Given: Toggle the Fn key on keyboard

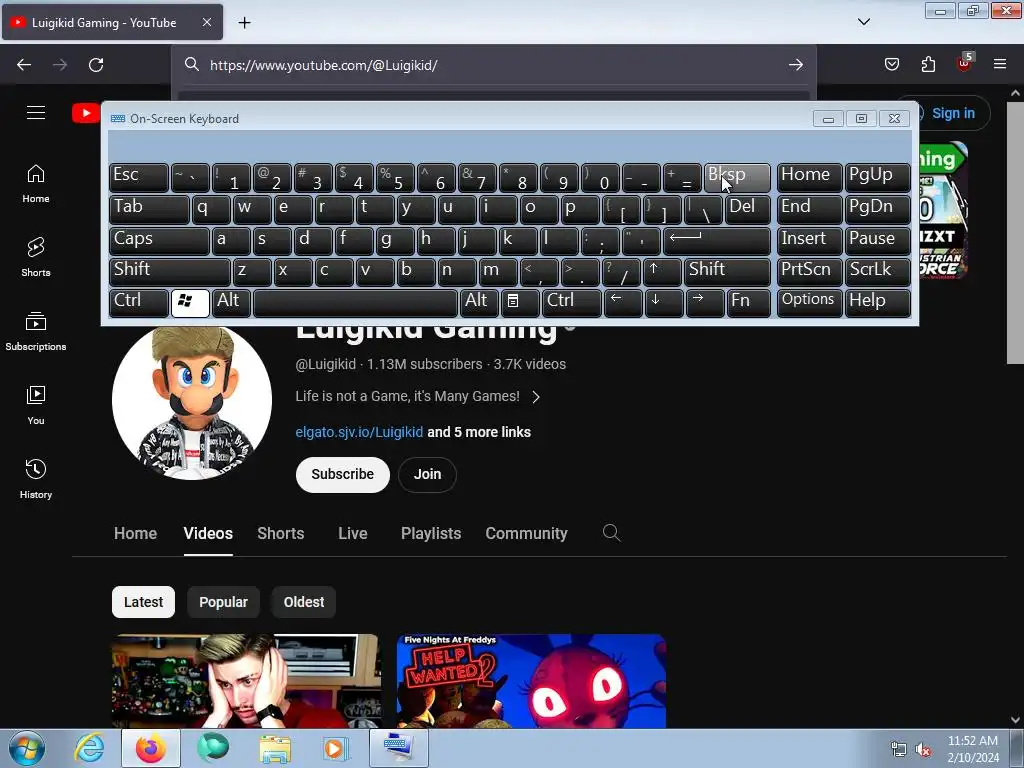Looking at the screenshot, I should click(748, 302).
